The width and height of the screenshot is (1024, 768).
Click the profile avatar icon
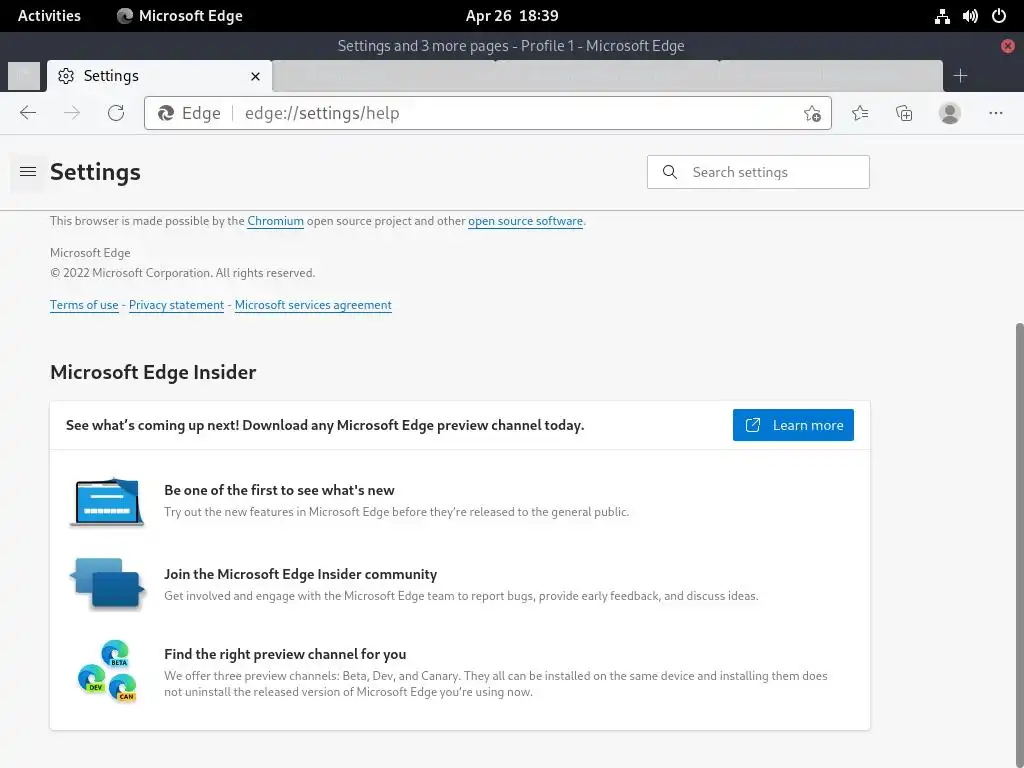tap(950, 113)
